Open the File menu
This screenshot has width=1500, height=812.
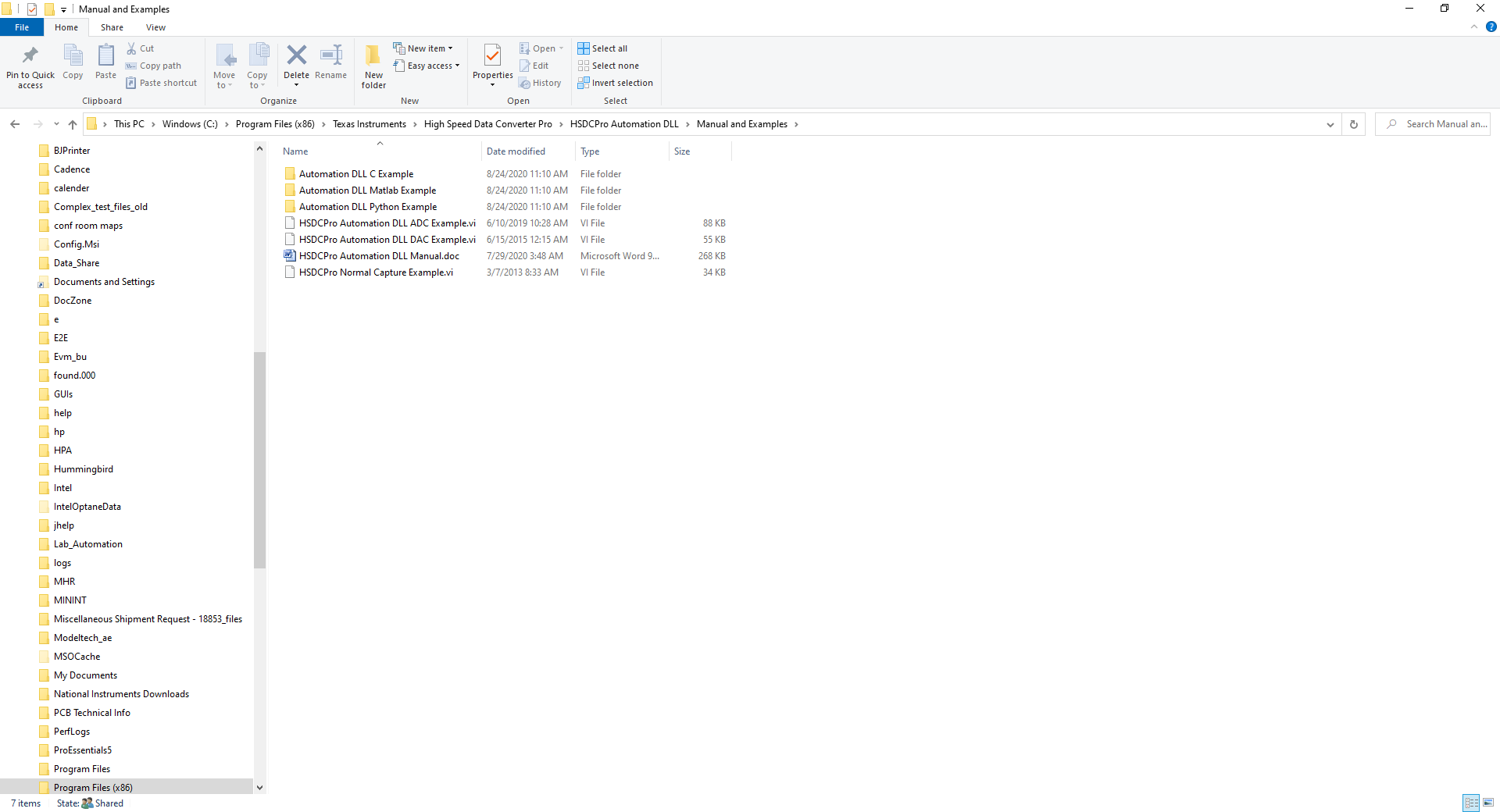click(x=22, y=27)
